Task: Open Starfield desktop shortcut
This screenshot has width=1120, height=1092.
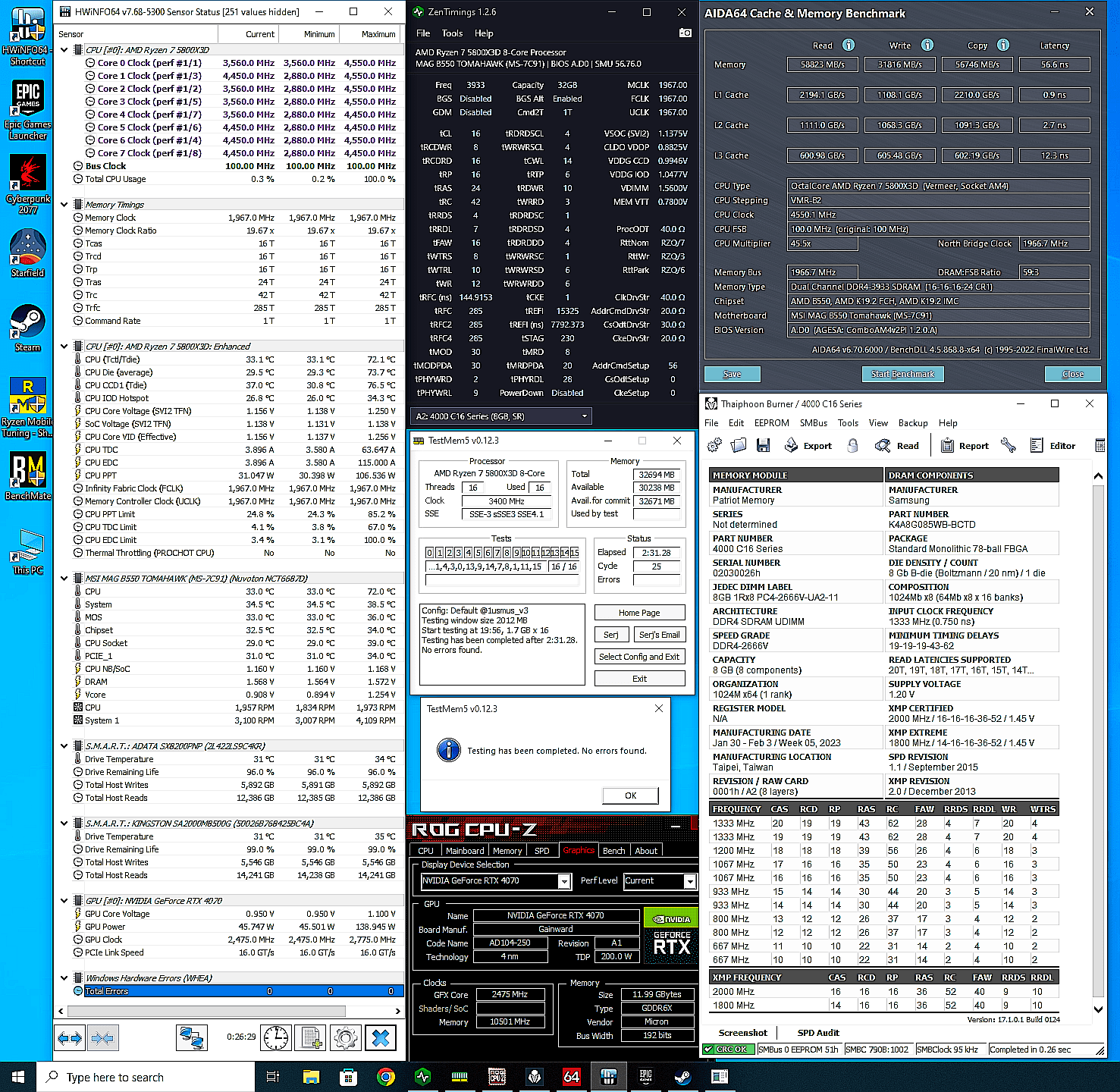Action: pyautogui.click(x=28, y=253)
